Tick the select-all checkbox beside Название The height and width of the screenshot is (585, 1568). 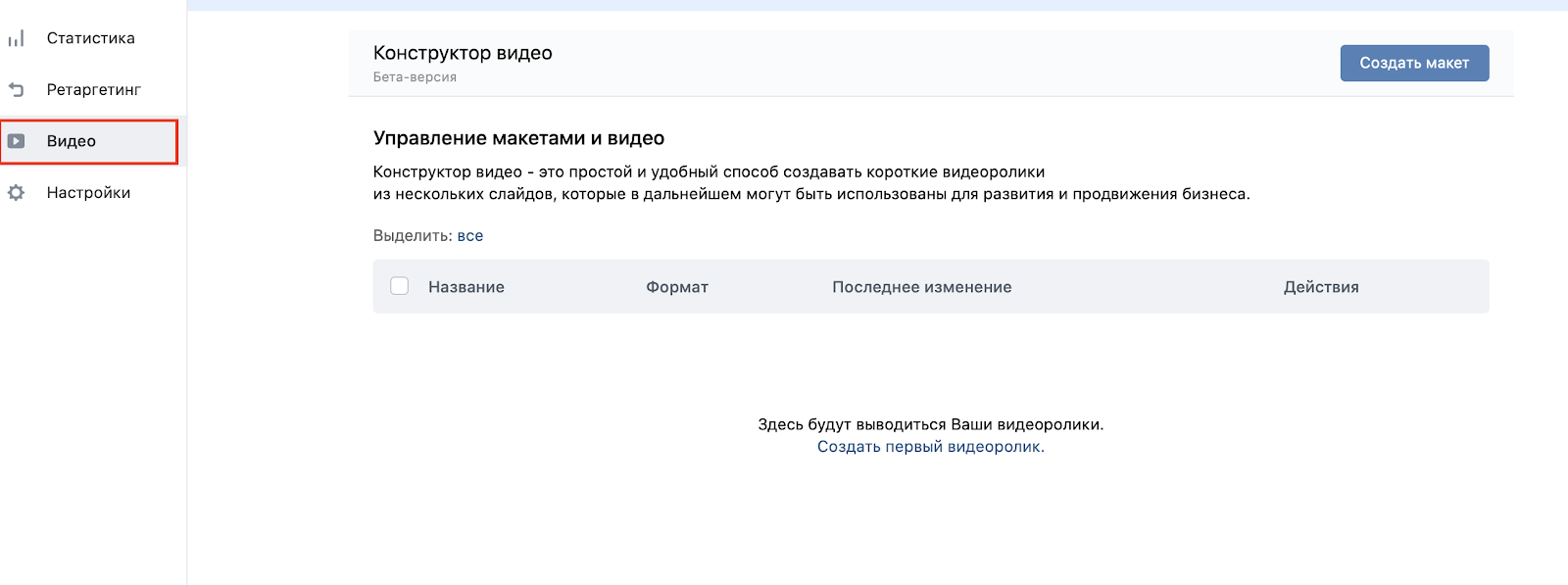[x=400, y=286]
